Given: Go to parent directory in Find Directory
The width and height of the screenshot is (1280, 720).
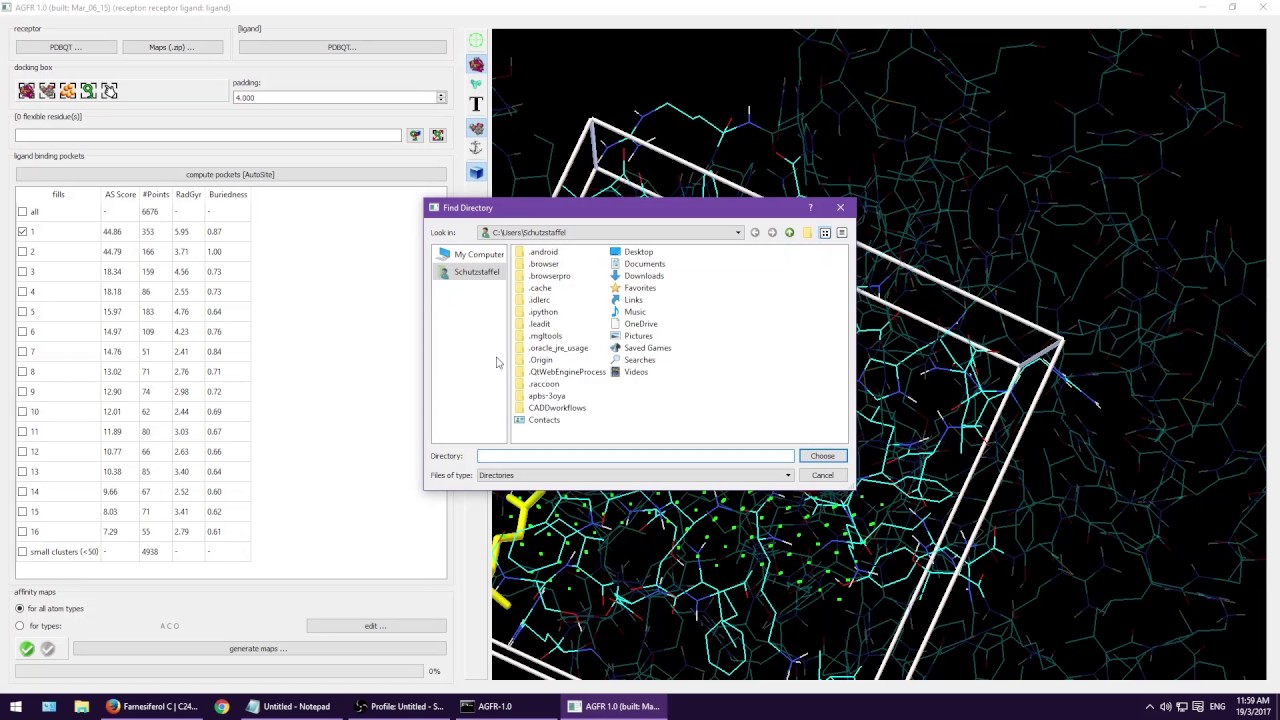Looking at the screenshot, I should tap(789, 233).
